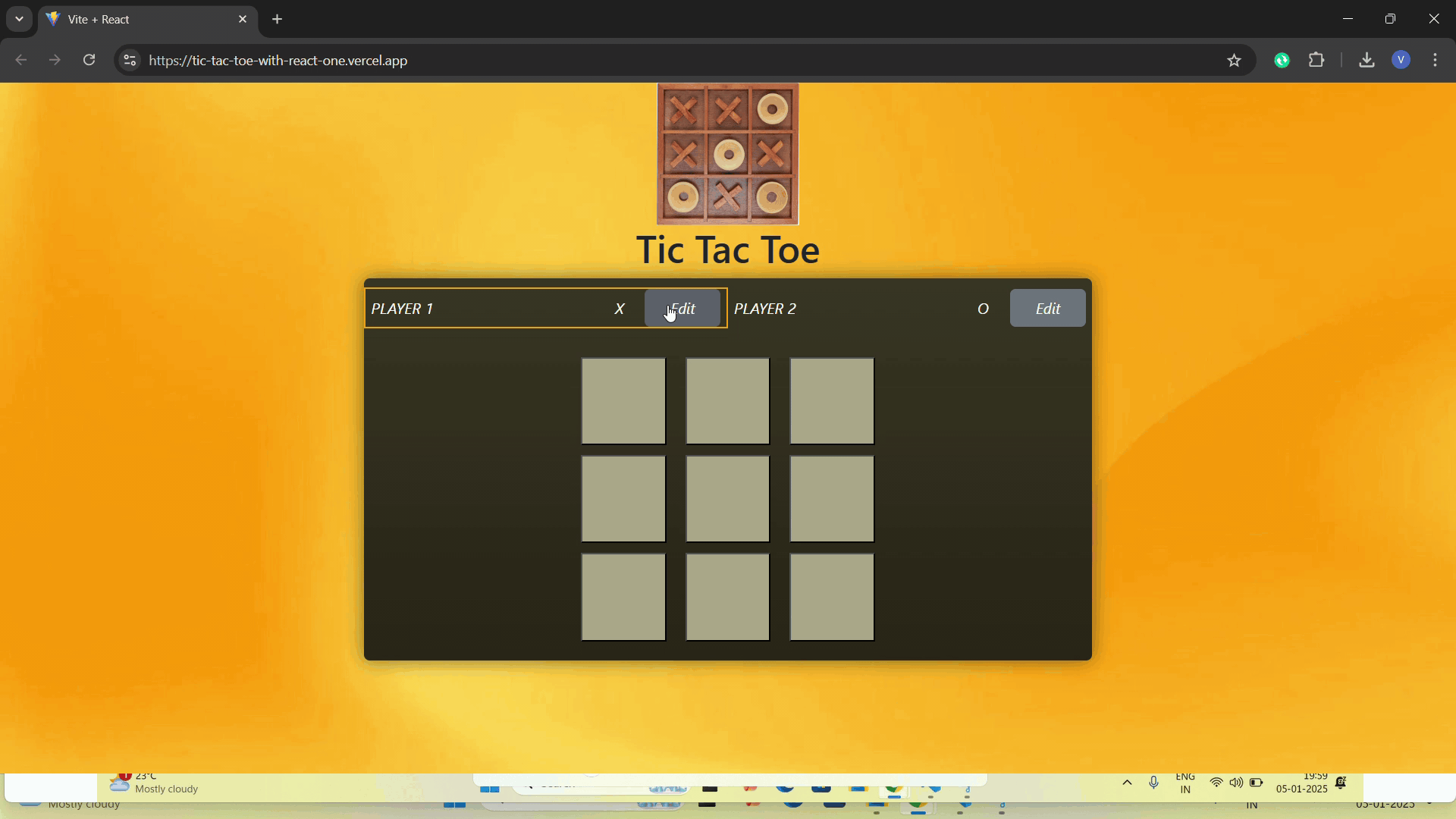Click the URL address bar field
The width and height of the screenshot is (1456, 819).
tap(607, 60)
